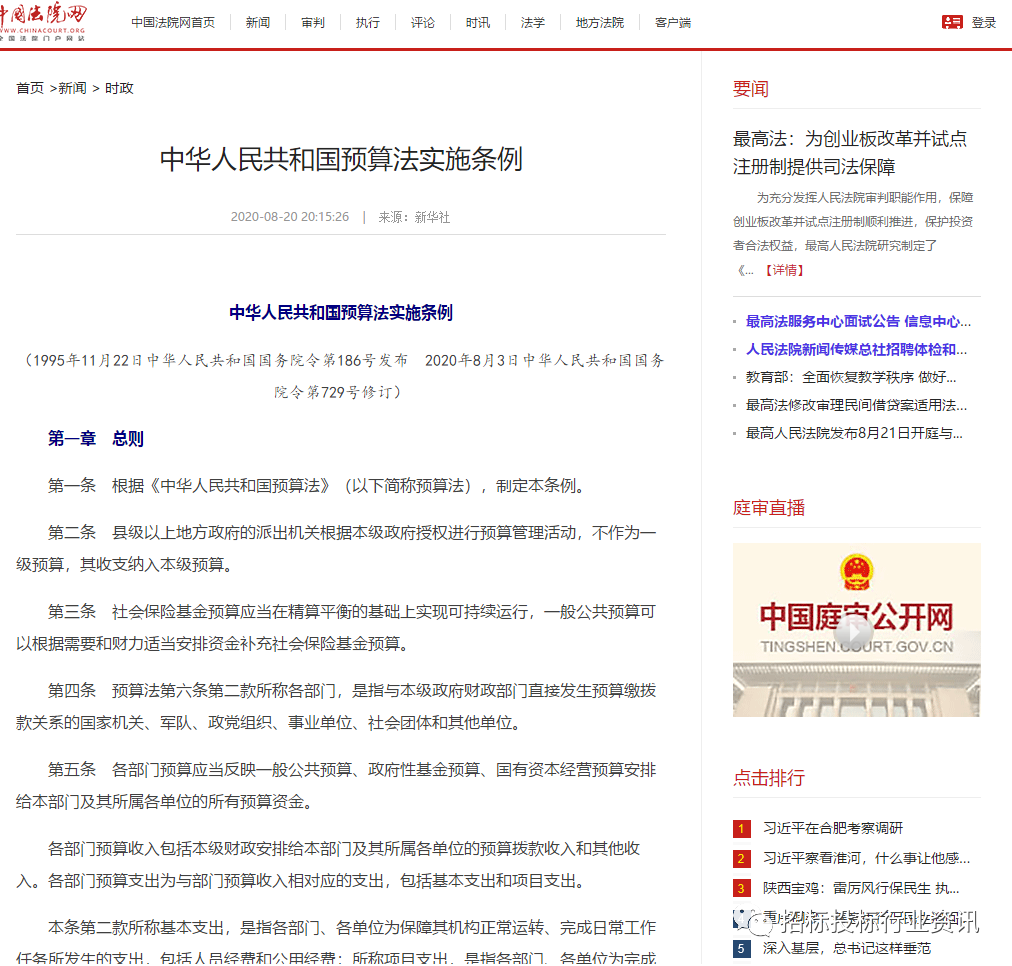
Task: Open 客户端 from the navigation bar
Action: click(673, 22)
